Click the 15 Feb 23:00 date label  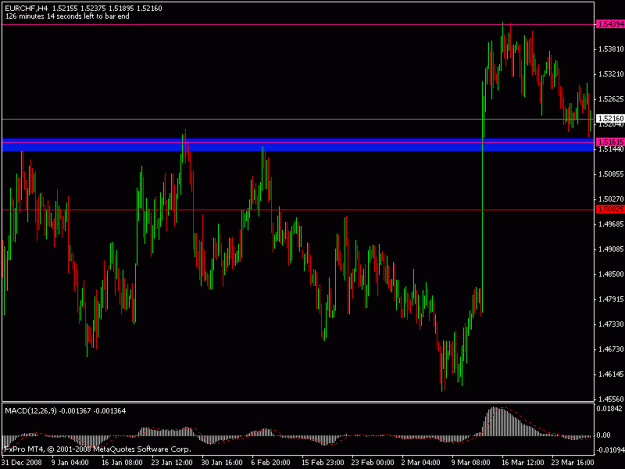(323, 462)
